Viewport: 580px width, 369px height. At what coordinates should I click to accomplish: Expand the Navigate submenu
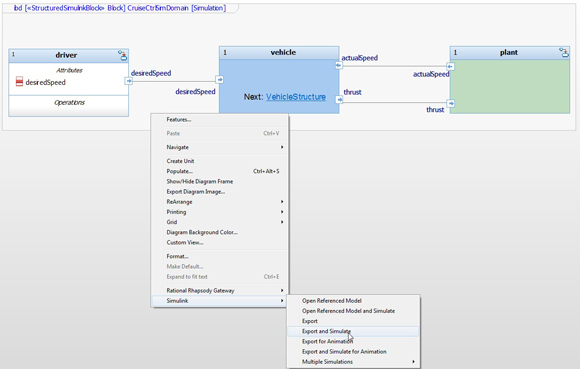click(x=220, y=147)
